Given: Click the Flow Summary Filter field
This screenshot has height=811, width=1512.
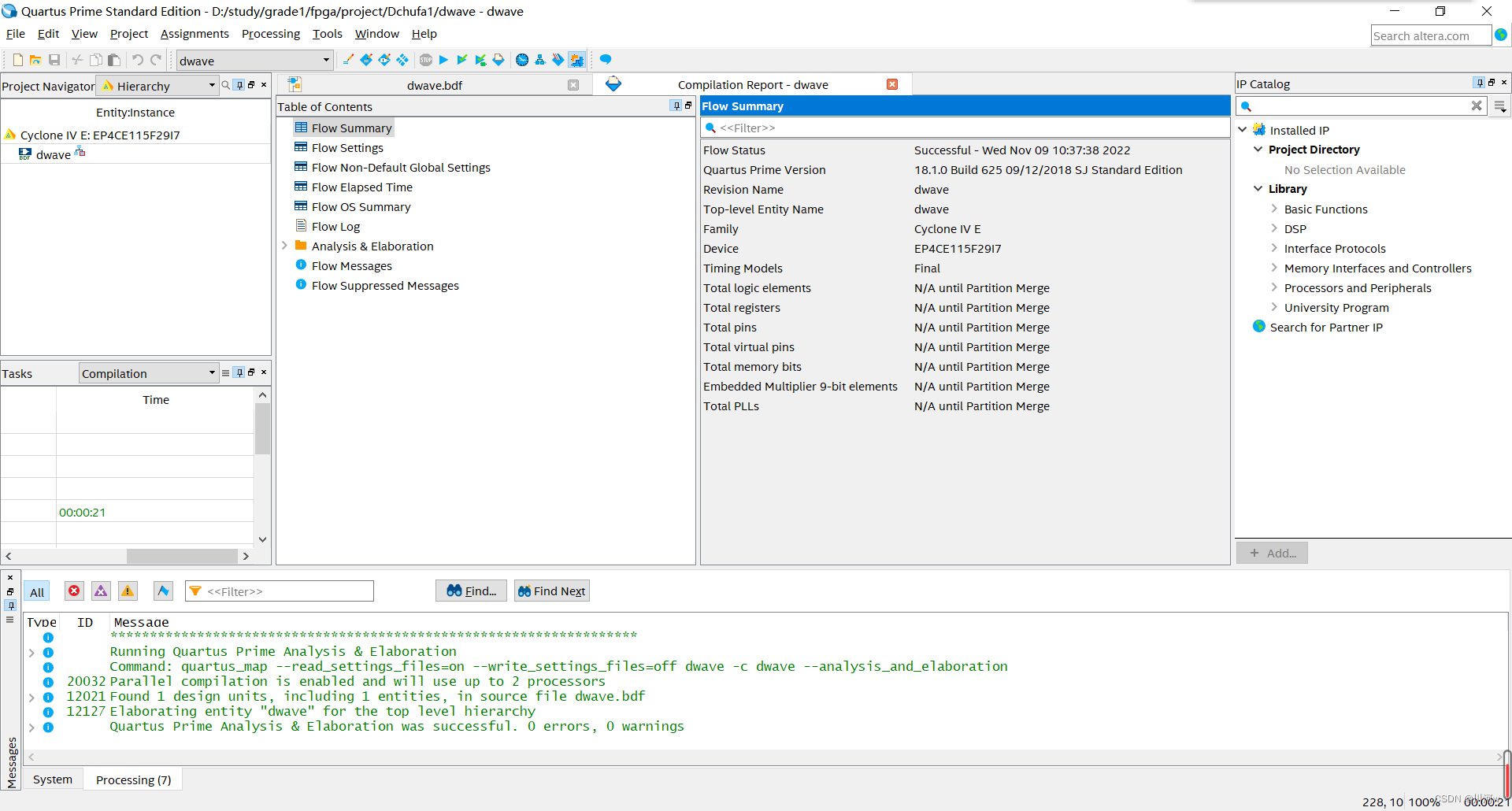Looking at the screenshot, I should point(965,128).
